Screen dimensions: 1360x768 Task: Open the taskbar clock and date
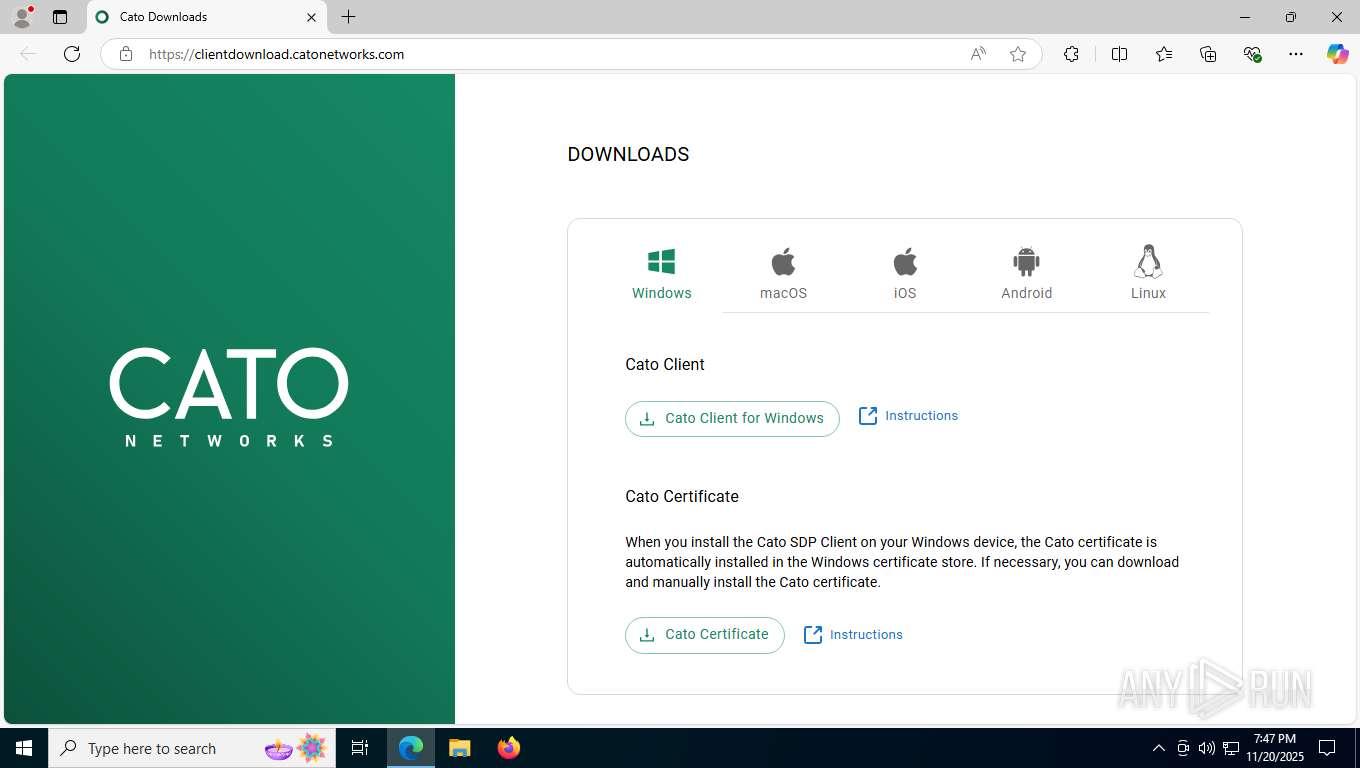[1275, 748]
